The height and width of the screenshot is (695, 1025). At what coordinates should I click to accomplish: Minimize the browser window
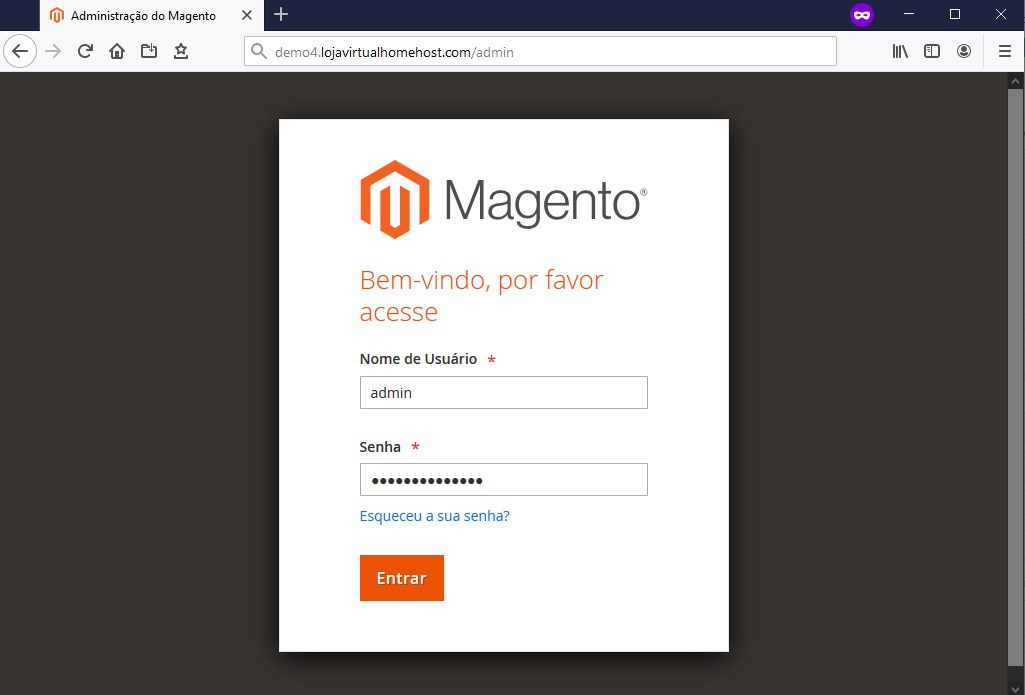(909, 14)
